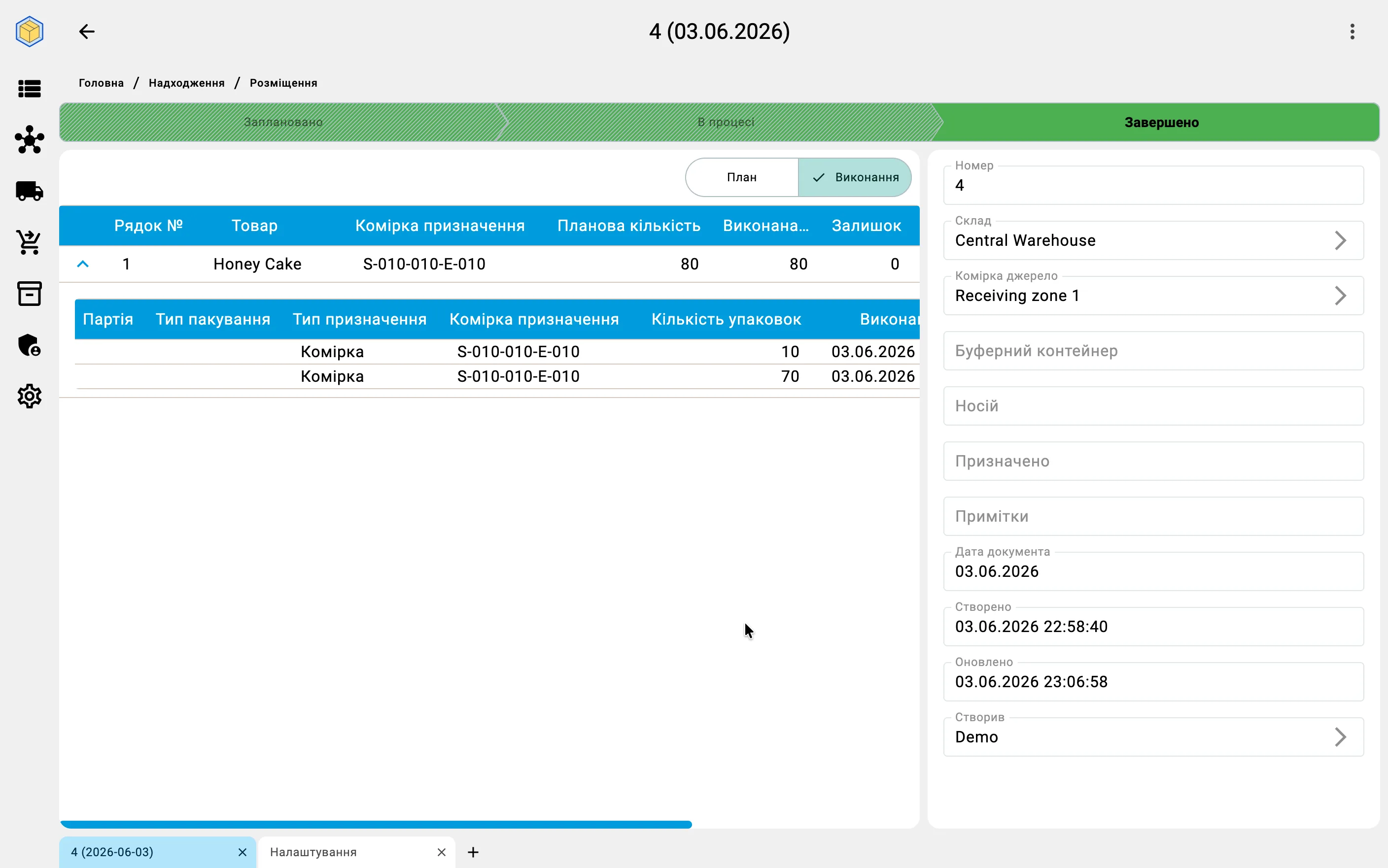1388x868 pixels.
Task: Open the shopping cart orders icon
Action: point(29,242)
